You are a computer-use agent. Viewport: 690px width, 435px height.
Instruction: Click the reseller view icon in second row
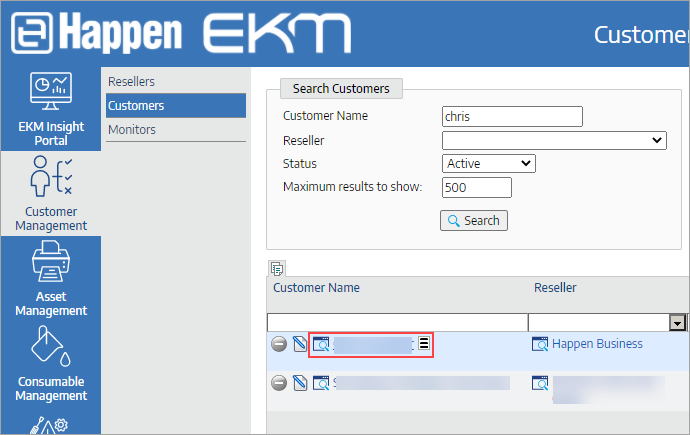[540, 383]
